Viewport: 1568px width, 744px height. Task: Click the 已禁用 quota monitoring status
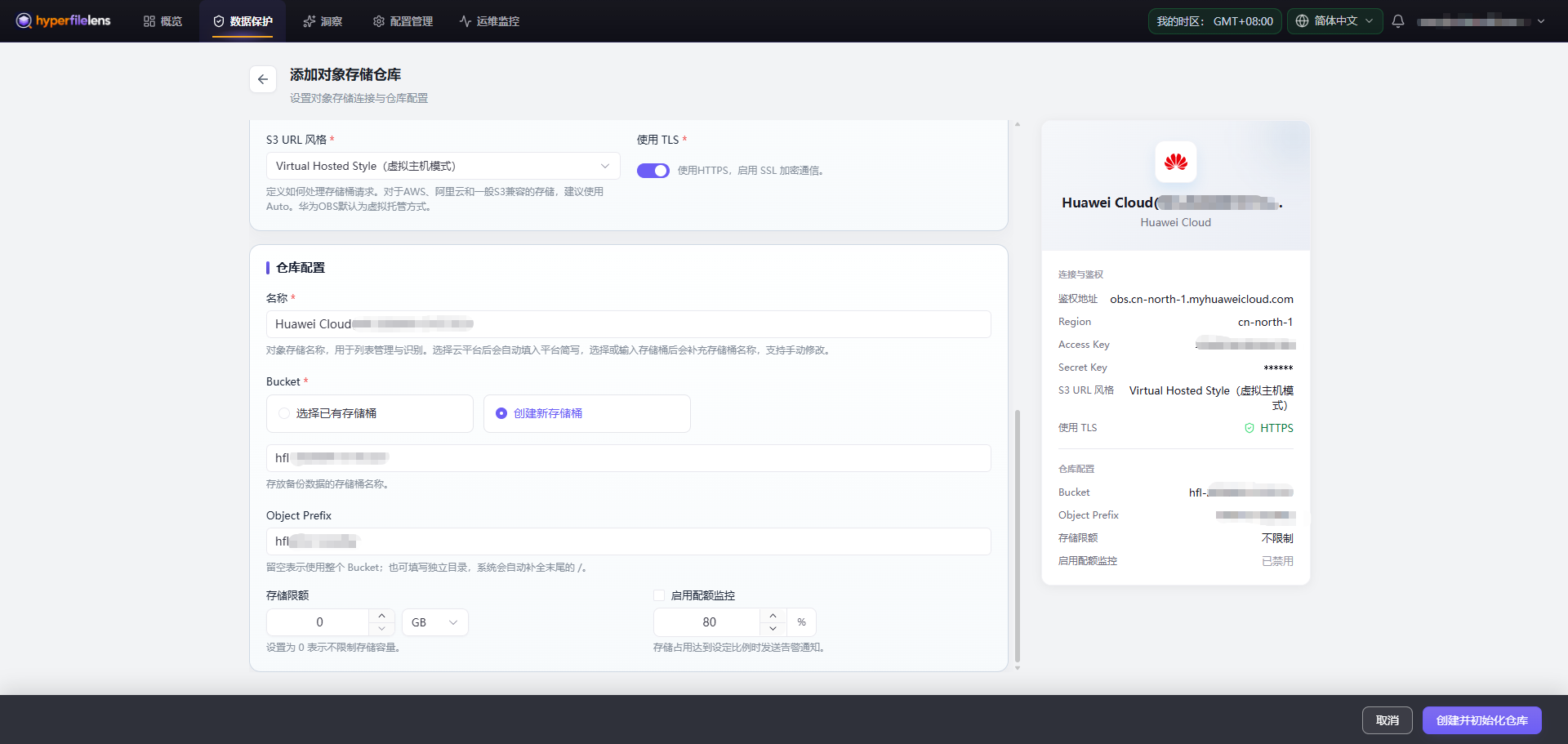[x=1277, y=561]
